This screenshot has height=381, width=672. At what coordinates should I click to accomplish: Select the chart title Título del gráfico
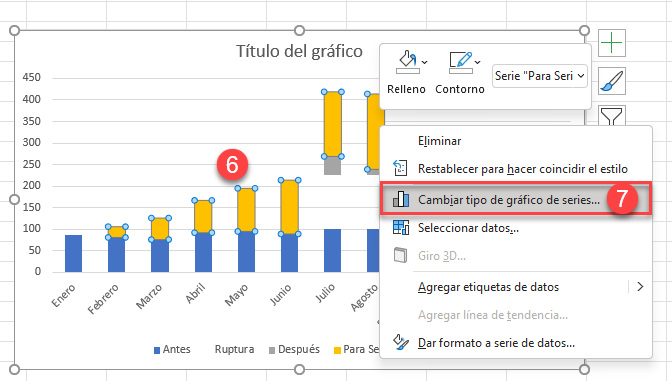coord(300,51)
